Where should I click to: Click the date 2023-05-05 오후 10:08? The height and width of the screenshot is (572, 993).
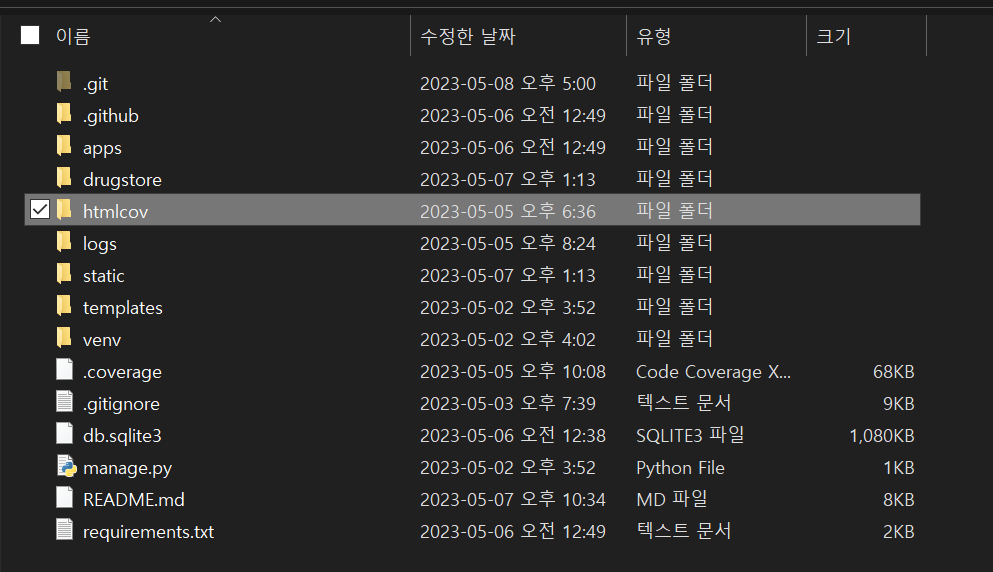coord(513,372)
